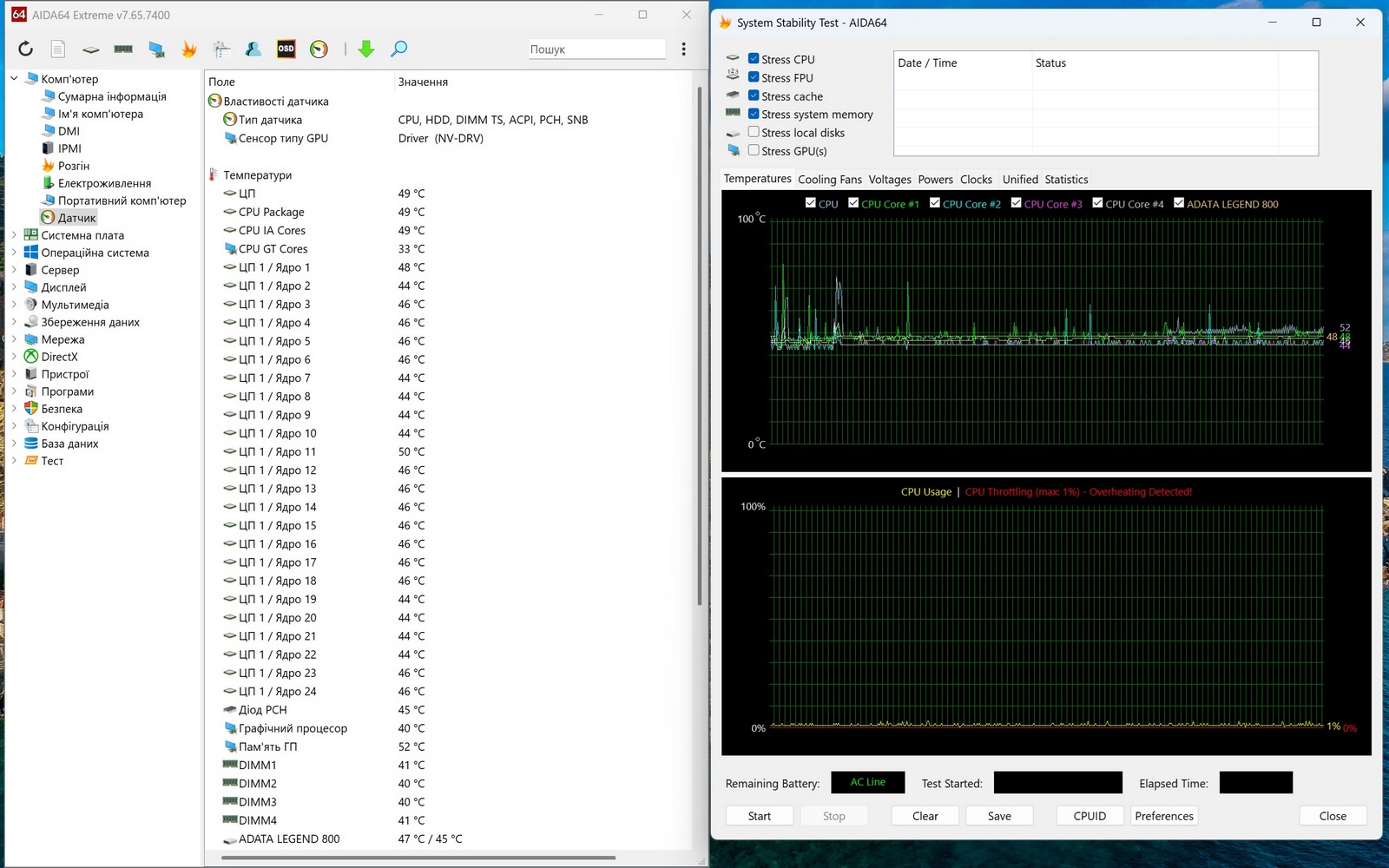Click the horizontal scrollbar under sensor list
Viewport: 1389px width, 868px height.
click(x=418, y=858)
